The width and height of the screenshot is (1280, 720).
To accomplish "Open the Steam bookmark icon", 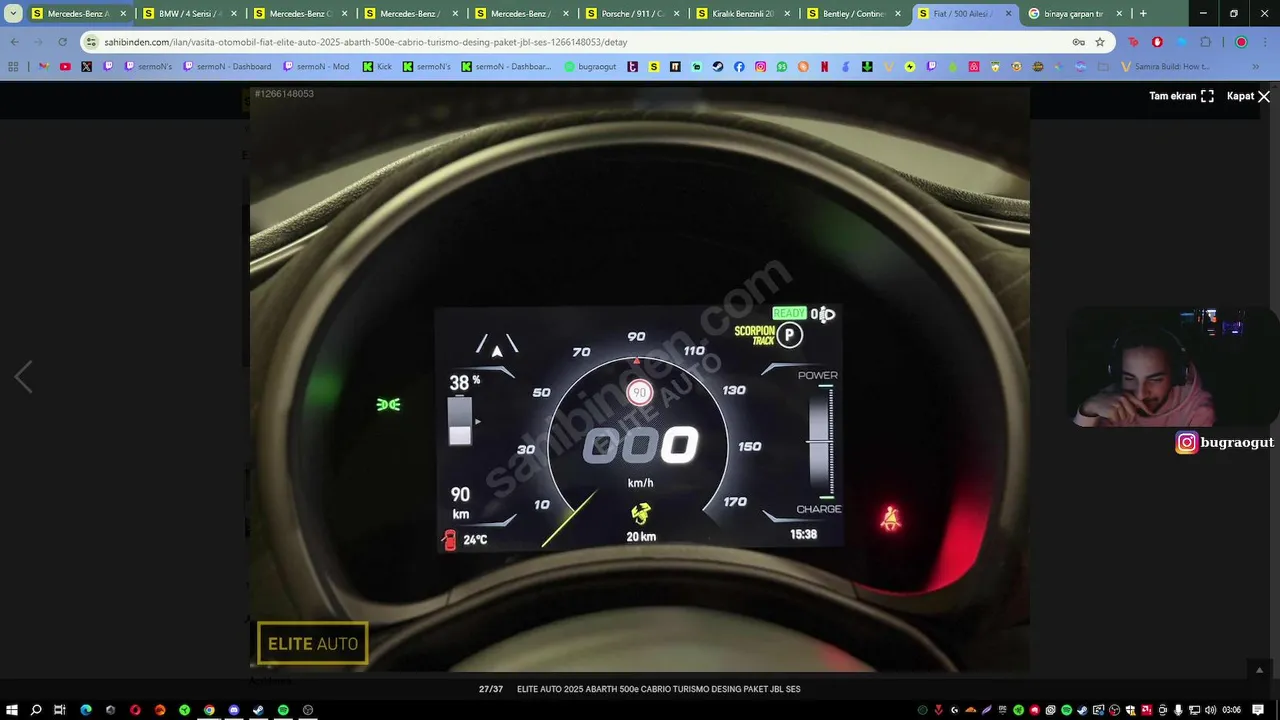I will (718, 66).
